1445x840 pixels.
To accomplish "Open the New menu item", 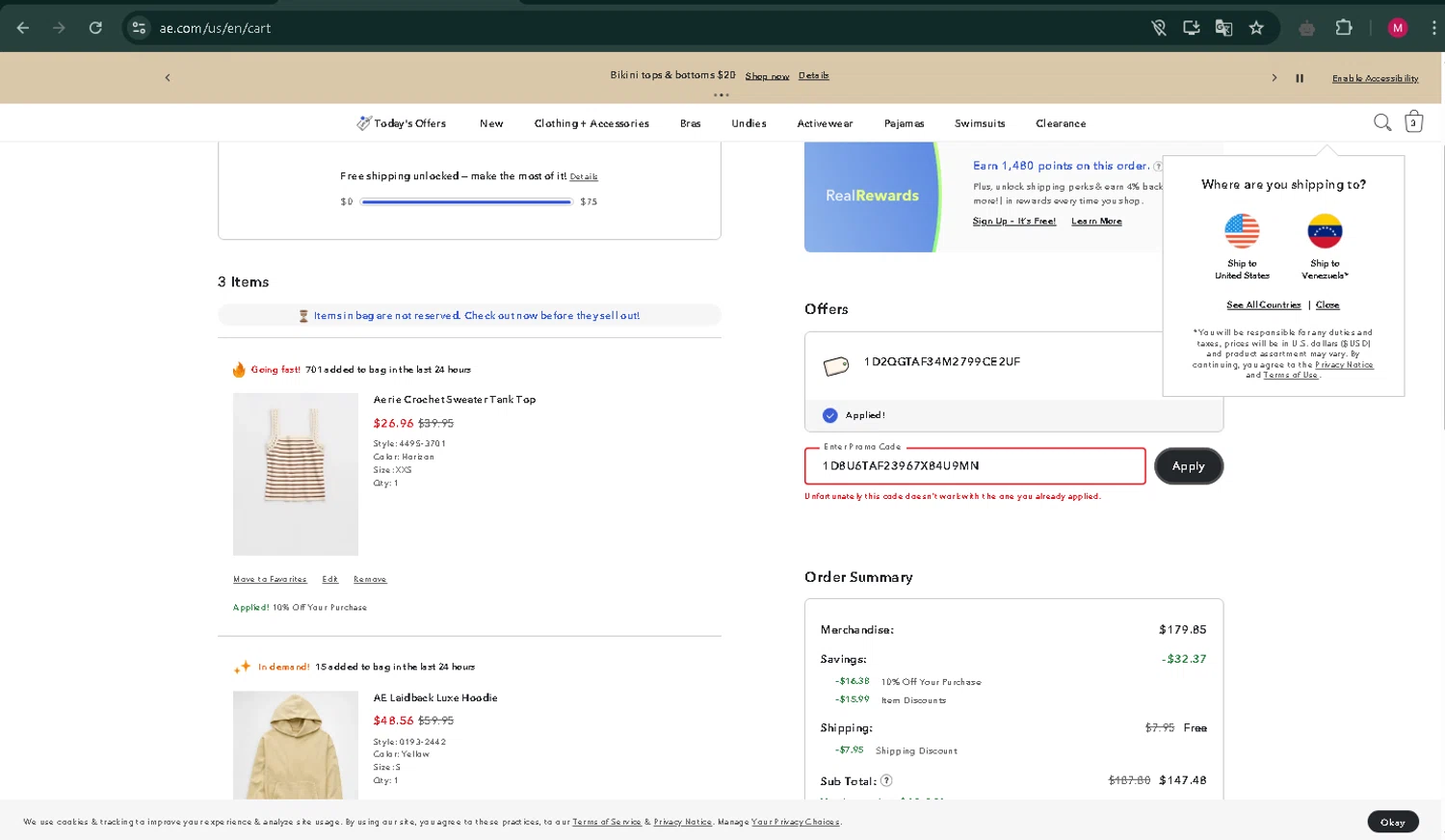I will click(x=491, y=123).
